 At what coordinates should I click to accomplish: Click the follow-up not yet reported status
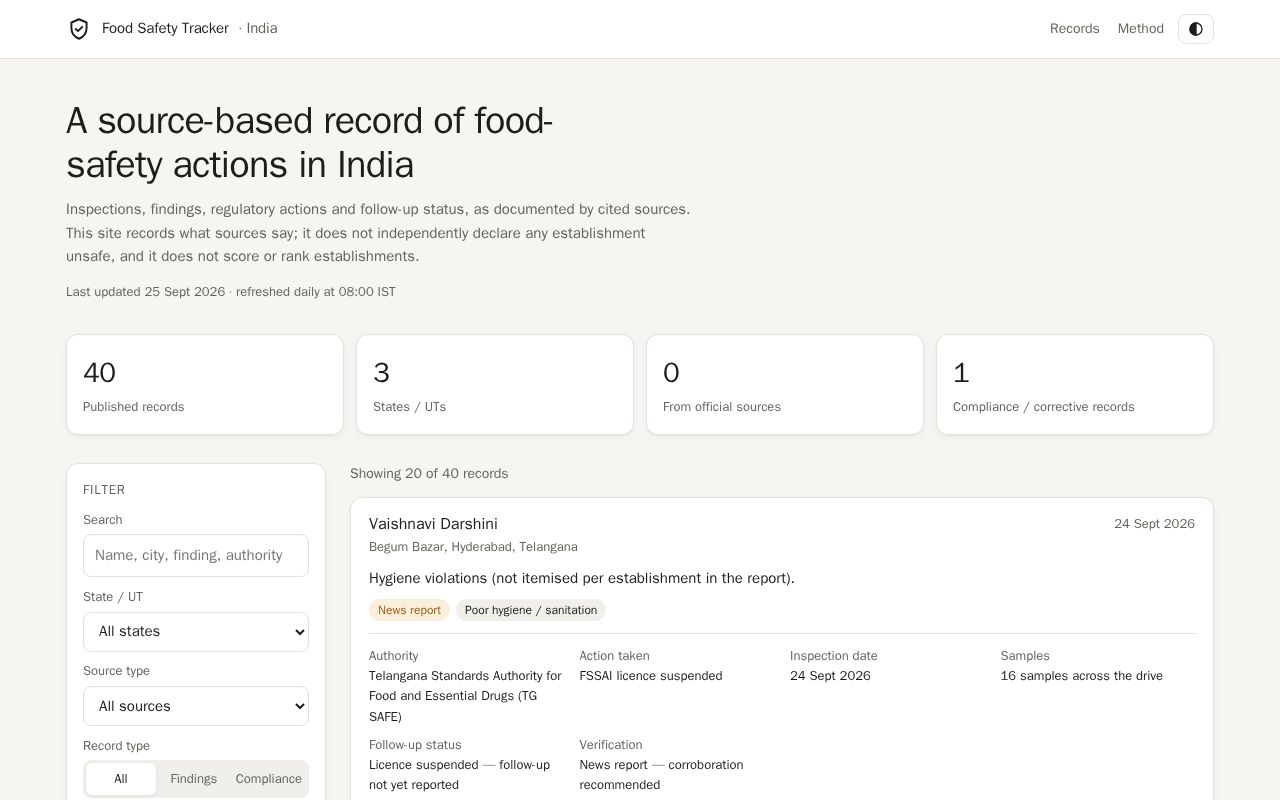[x=459, y=775]
